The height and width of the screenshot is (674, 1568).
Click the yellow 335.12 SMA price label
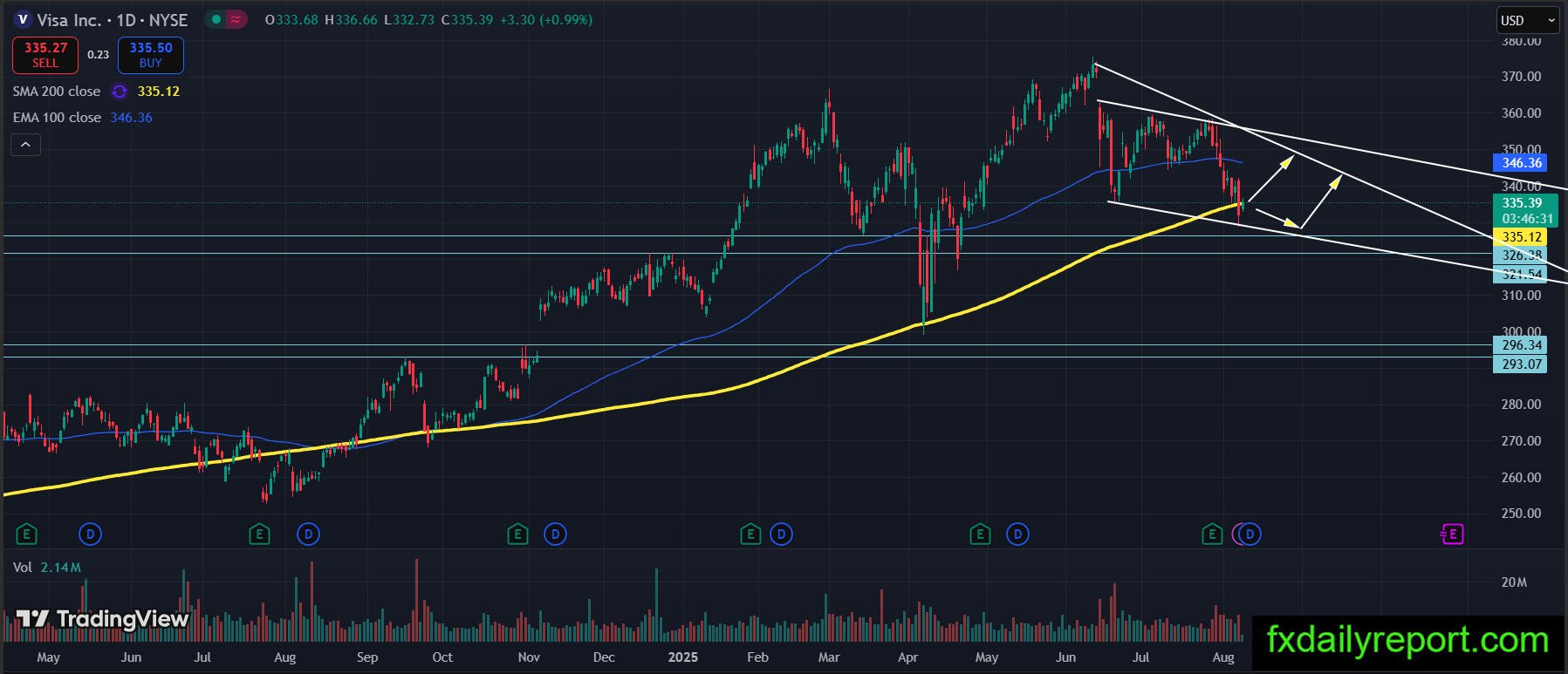1521,237
